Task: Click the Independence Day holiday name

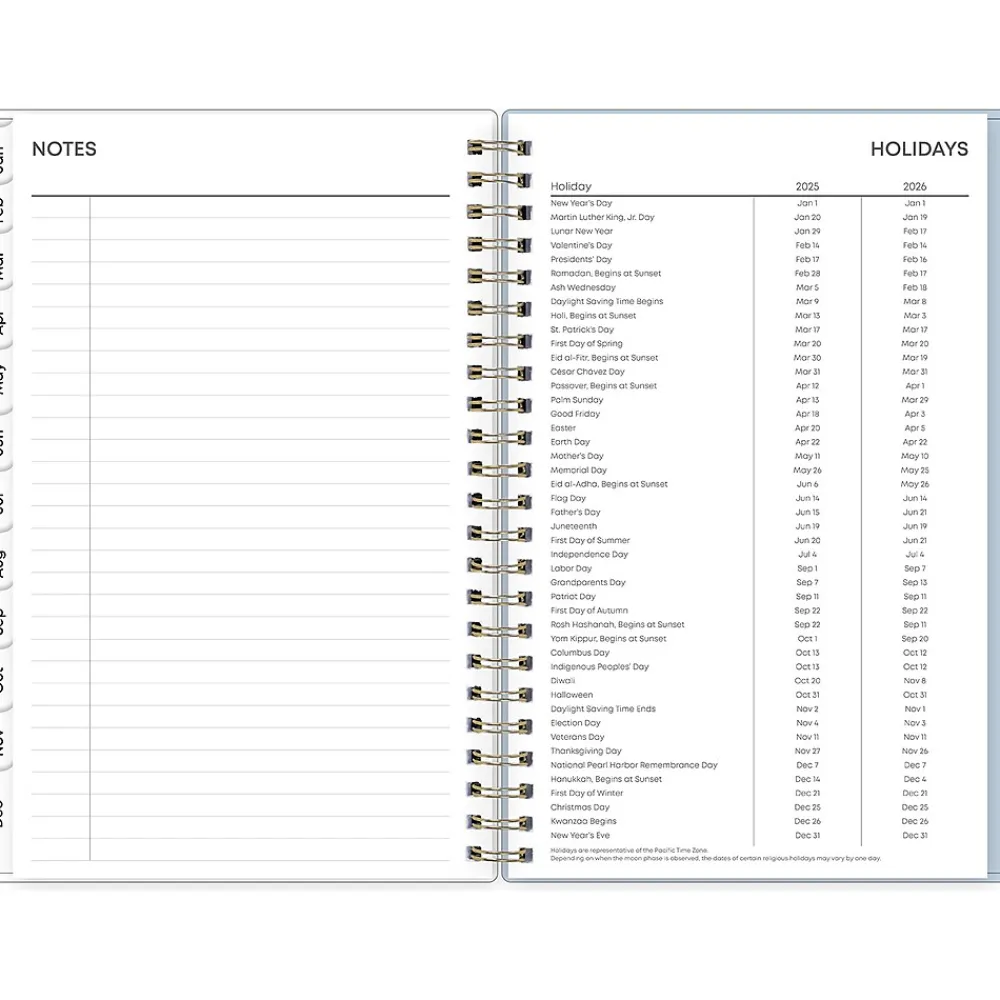Action: coord(589,554)
